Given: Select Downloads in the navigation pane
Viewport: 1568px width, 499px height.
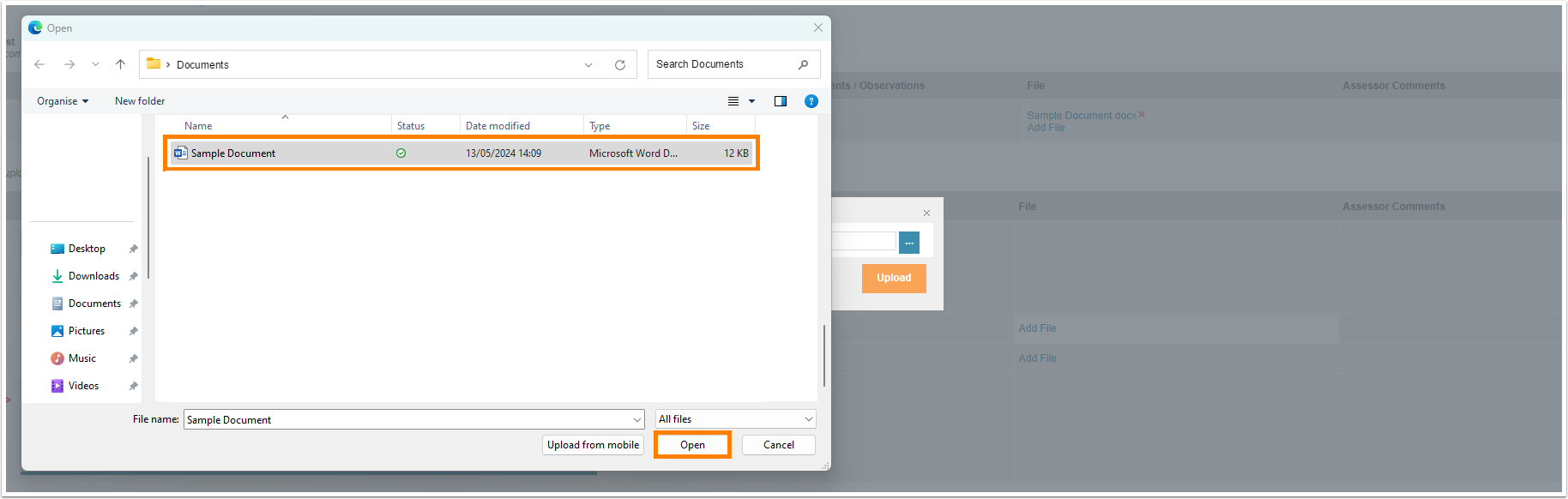Looking at the screenshot, I should pyautogui.click(x=93, y=276).
